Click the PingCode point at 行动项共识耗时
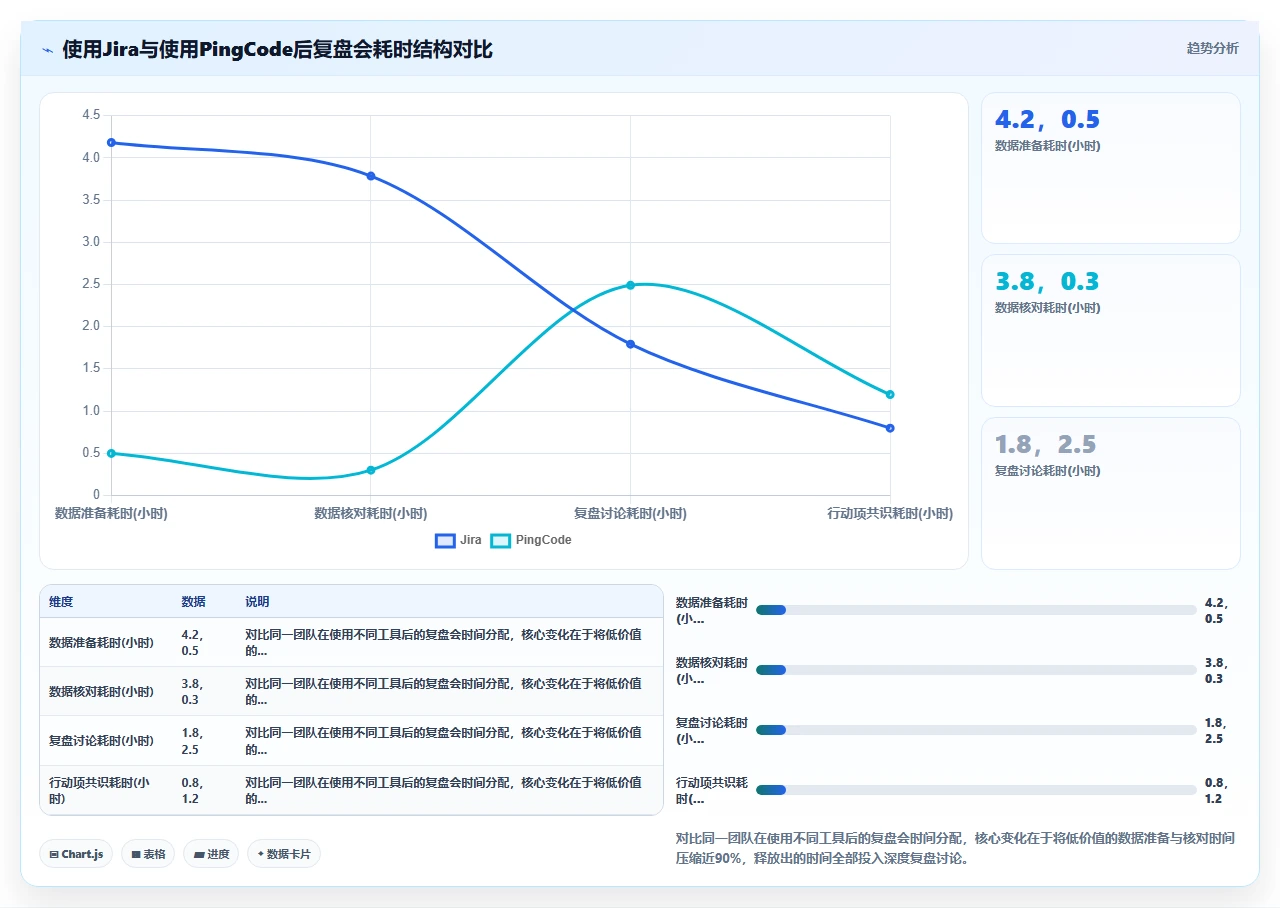 890,394
